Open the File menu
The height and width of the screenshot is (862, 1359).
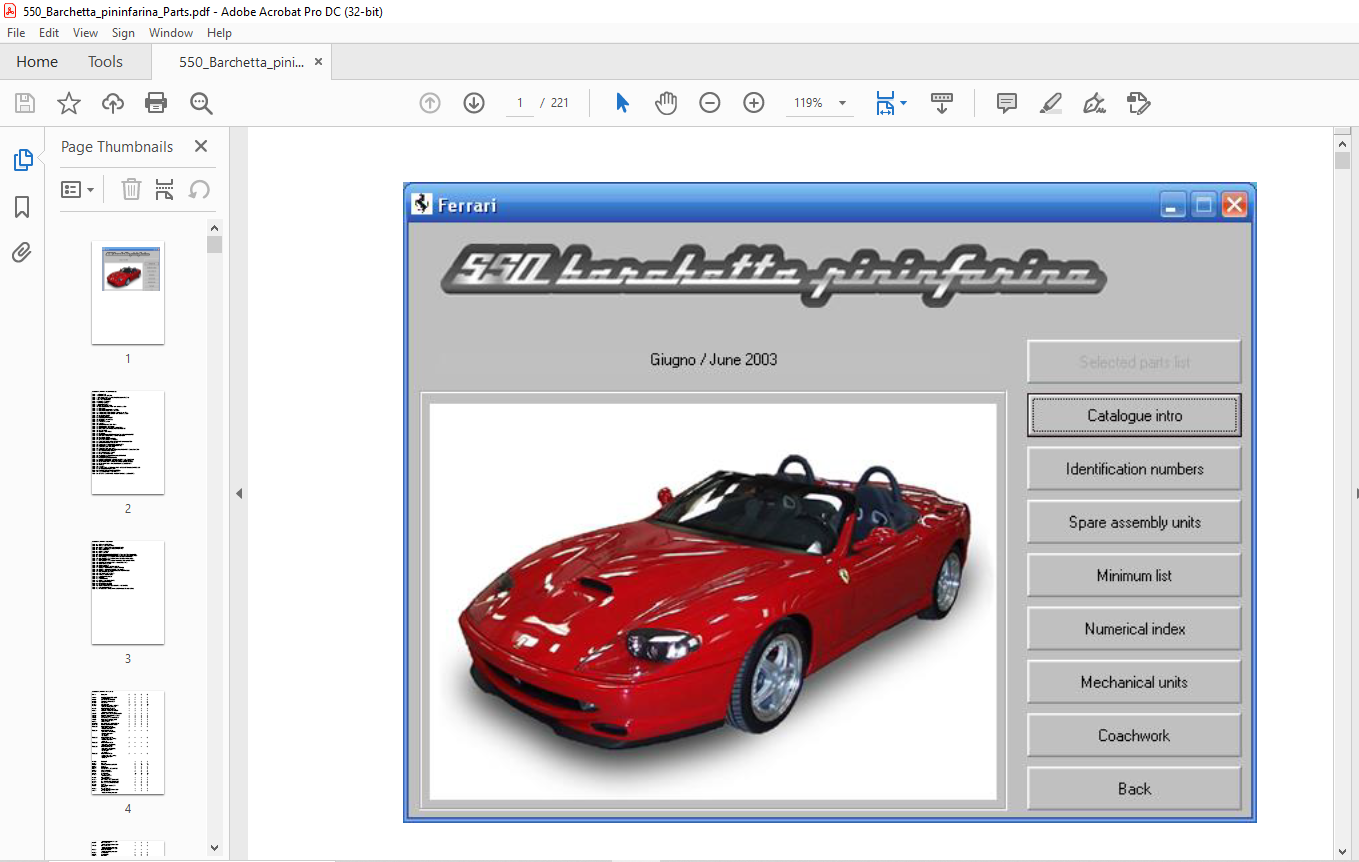coord(16,33)
